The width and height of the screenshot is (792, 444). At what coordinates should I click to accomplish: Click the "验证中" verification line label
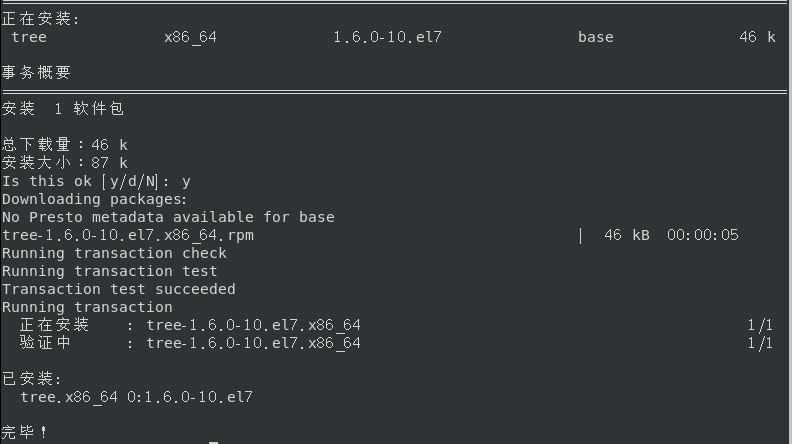45,343
